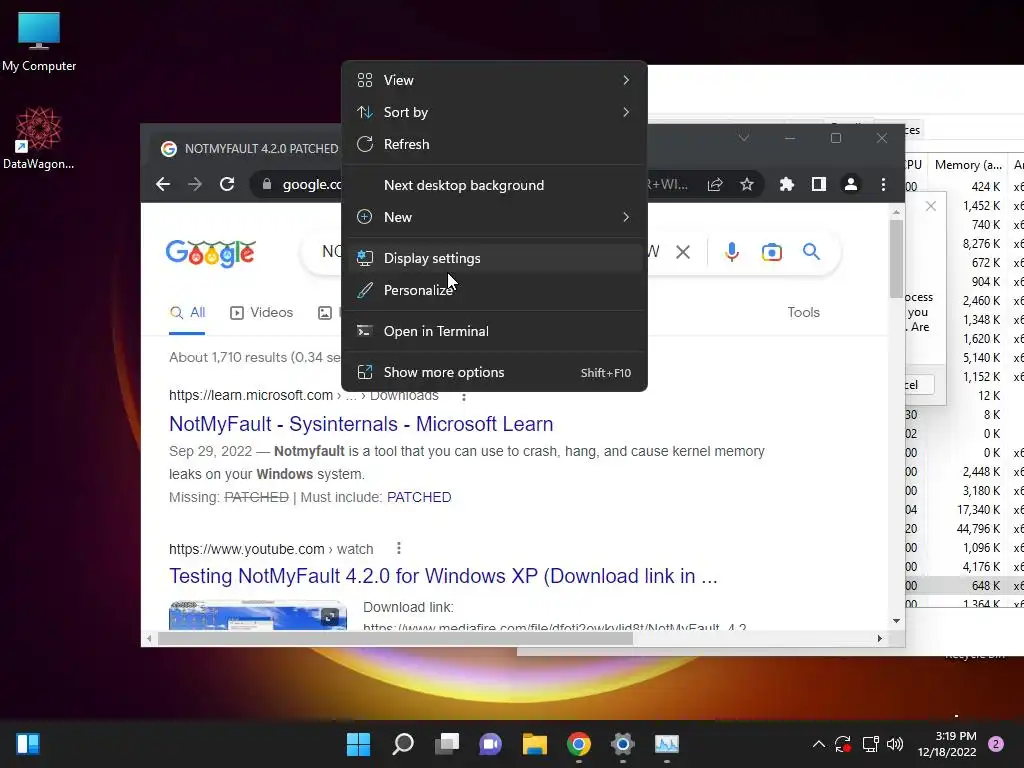Expand the Sort by submenu
The image size is (1024, 768).
click(x=494, y=112)
